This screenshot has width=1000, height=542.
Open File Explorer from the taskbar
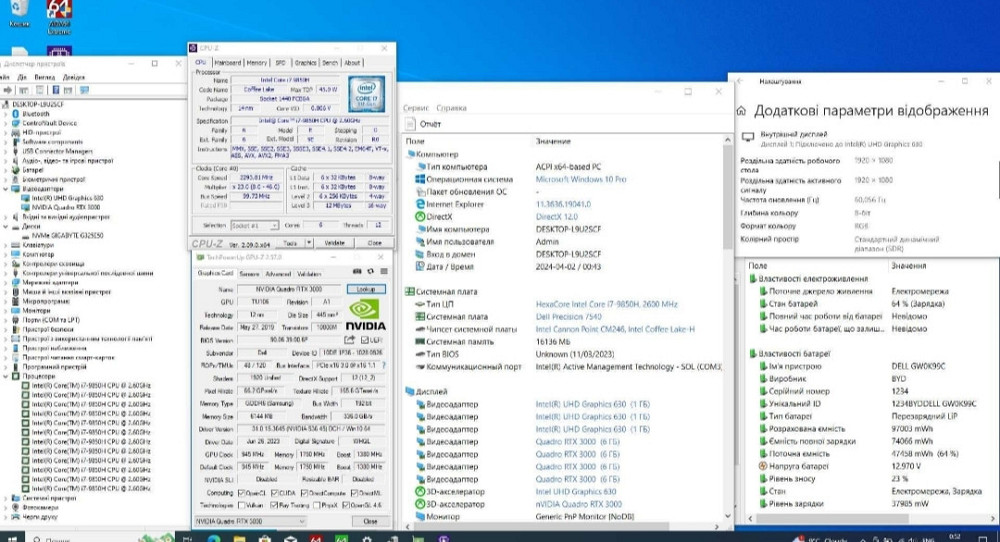pyautogui.click(x=239, y=538)
